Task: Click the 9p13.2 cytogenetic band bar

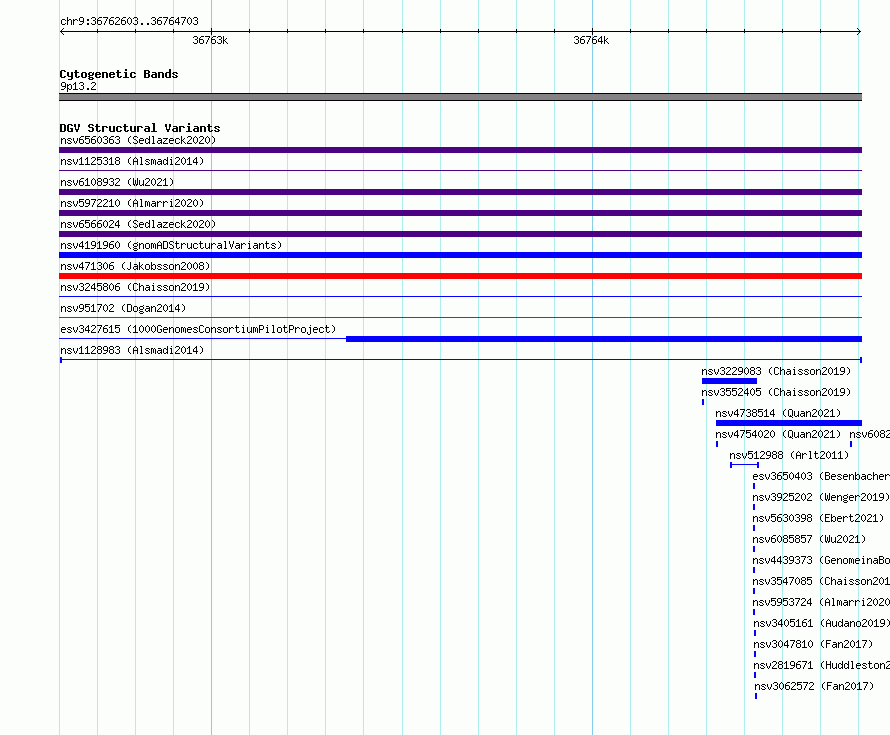Action: [460, 97]
